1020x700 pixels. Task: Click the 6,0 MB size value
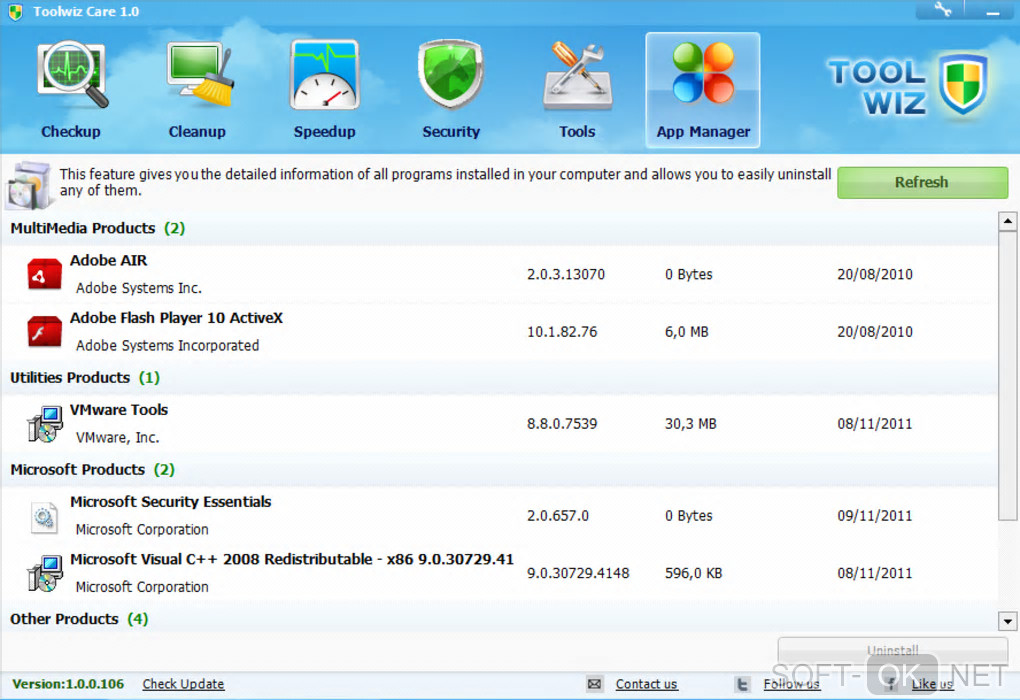686,332
